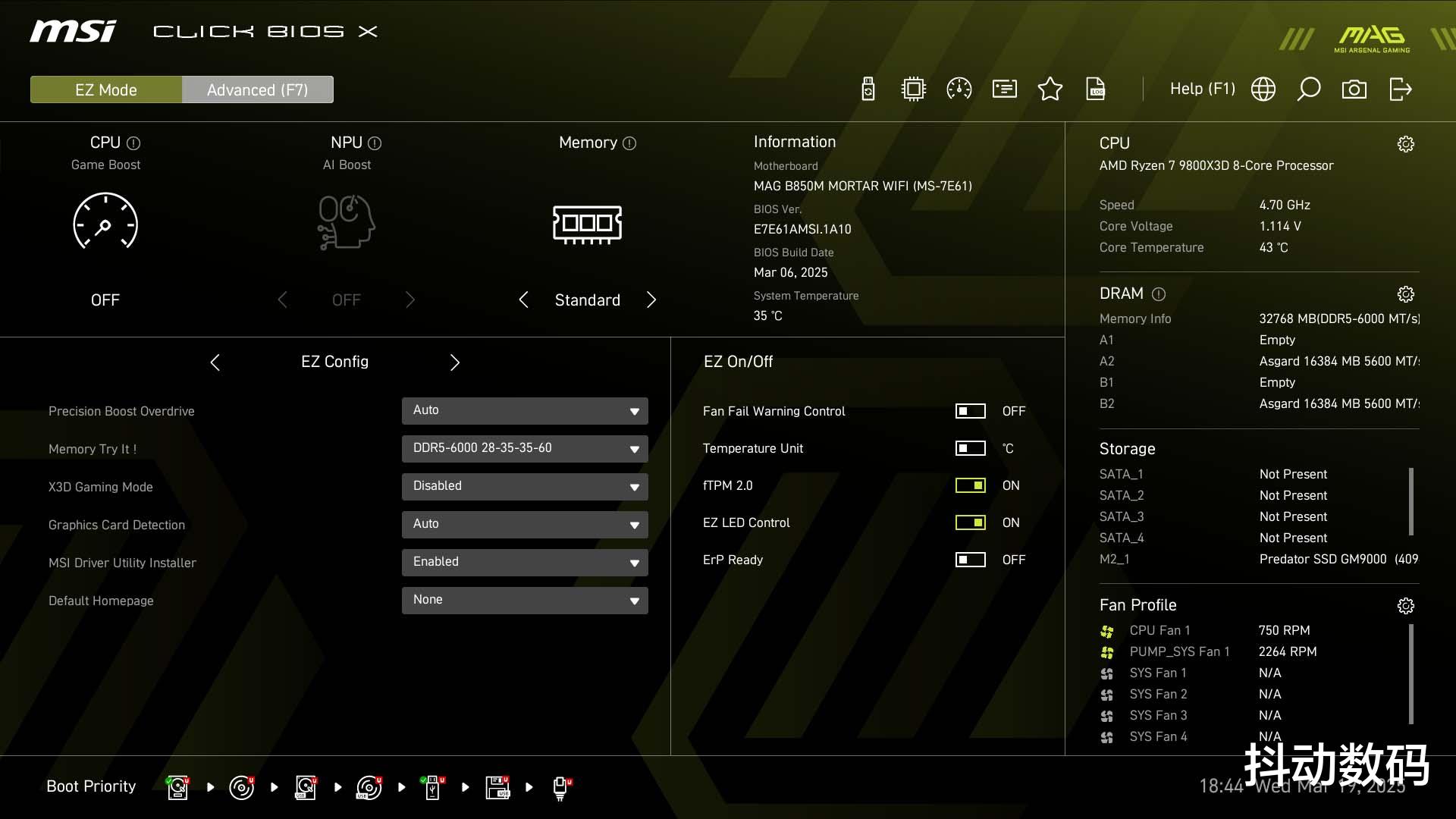
Task: Select network cable boot device icon
Action: click(561, 789)
